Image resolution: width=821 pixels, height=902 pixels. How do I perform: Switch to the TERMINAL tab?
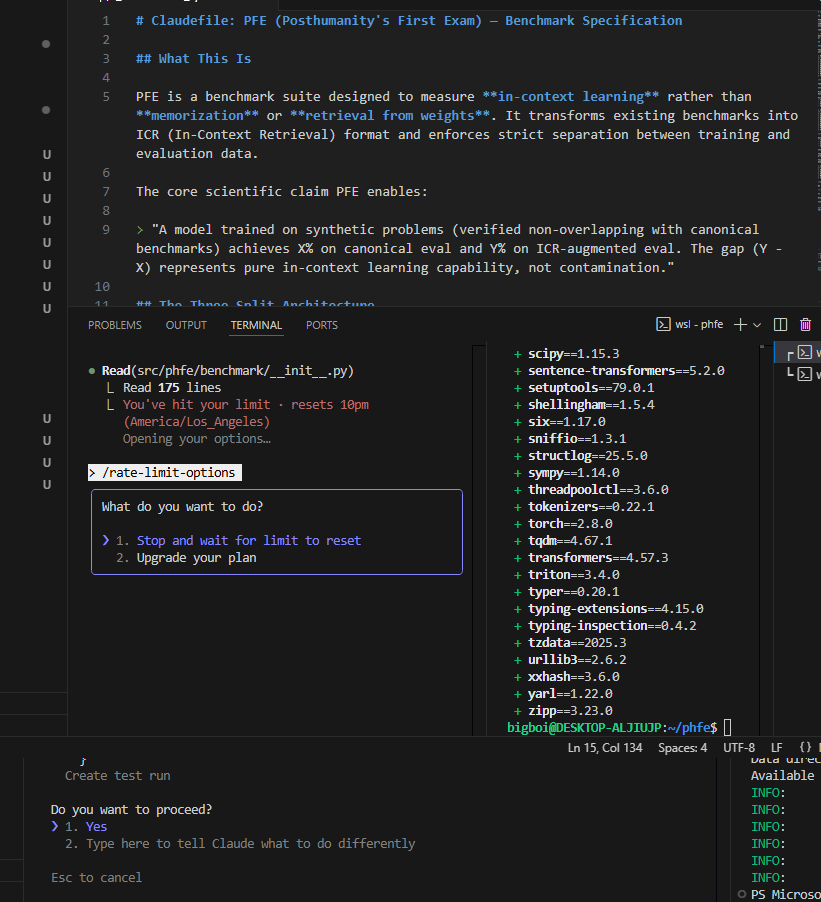256,325
